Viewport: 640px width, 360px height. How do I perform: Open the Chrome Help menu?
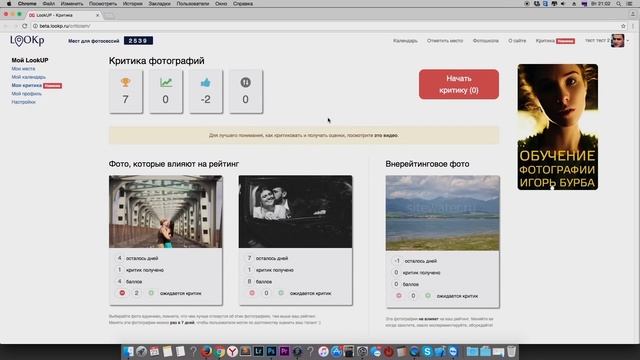[243, 4]
